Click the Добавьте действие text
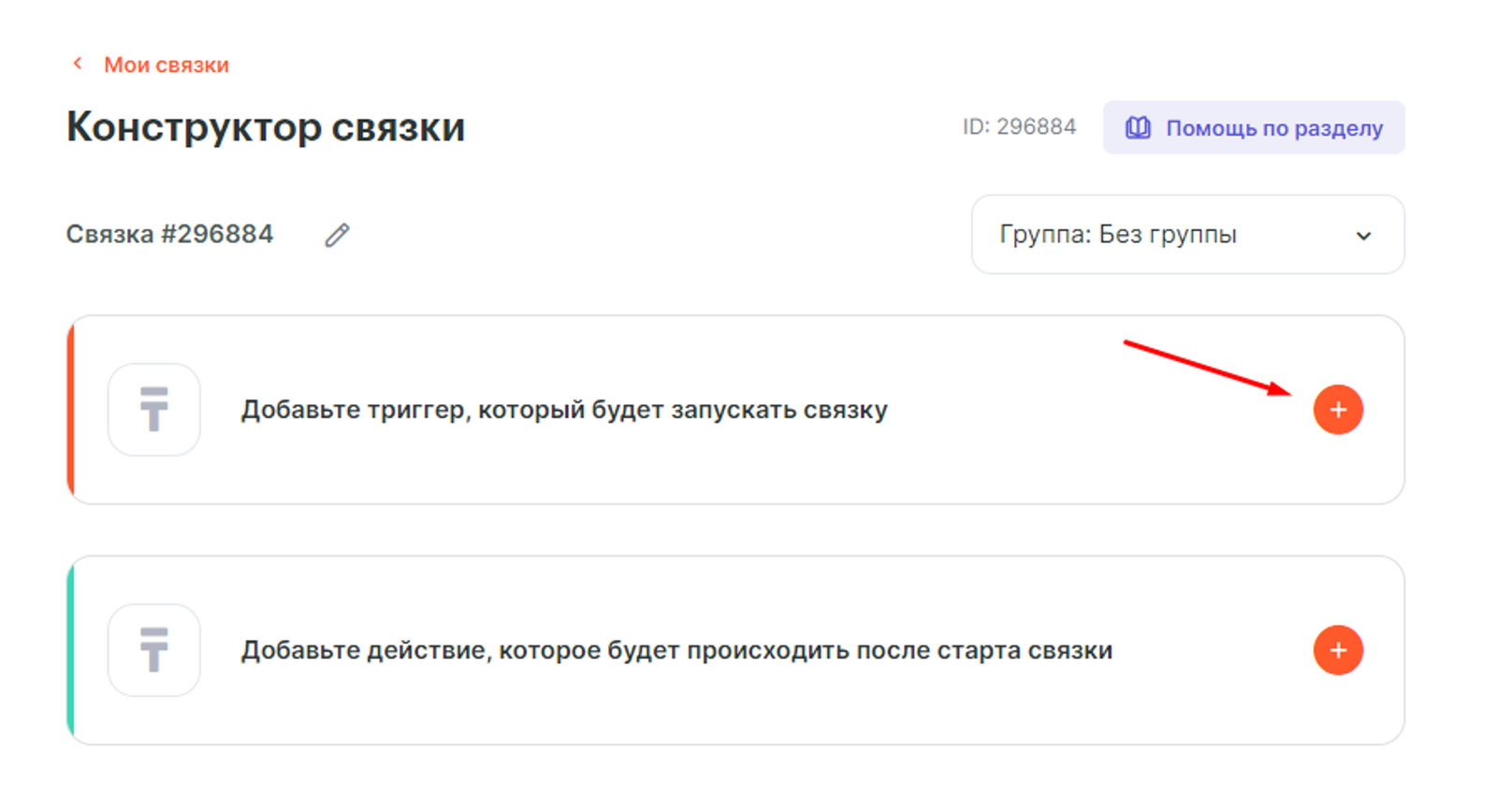 tap(676, 650)
